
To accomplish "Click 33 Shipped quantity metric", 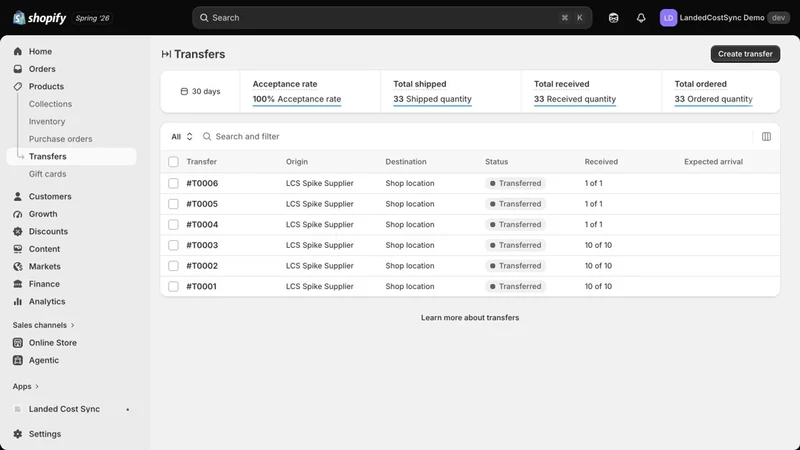I will pyautogui.click(x=432, y=99).
